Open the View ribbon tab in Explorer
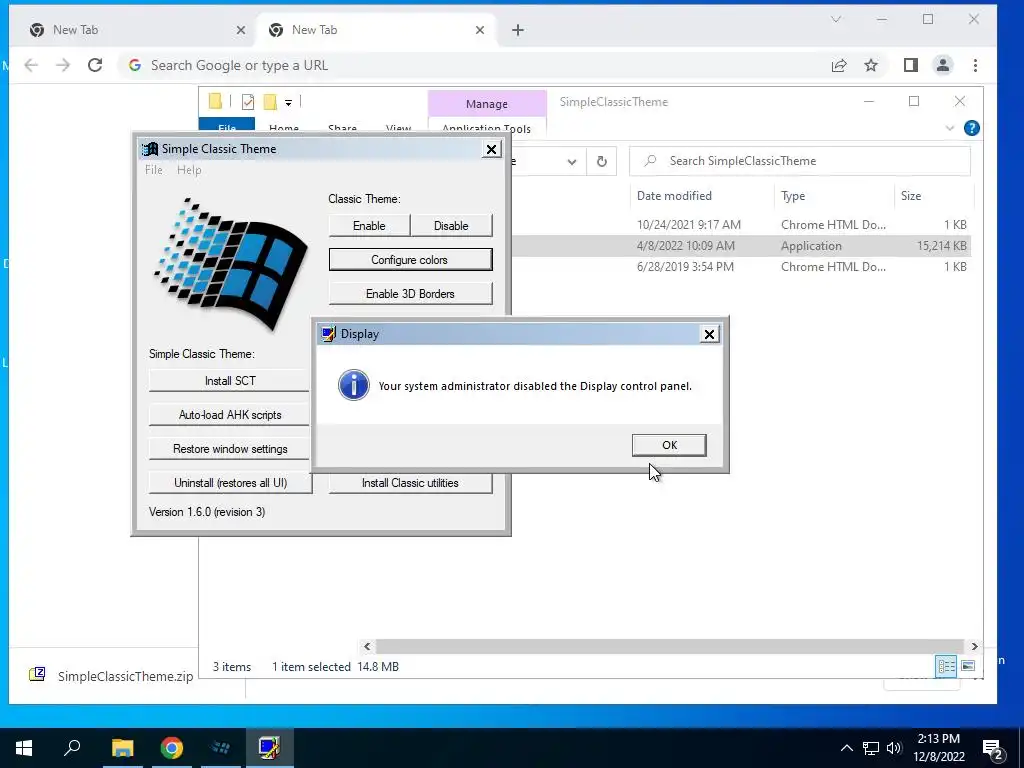This screenshot has width=1024, height=768. 398,128
